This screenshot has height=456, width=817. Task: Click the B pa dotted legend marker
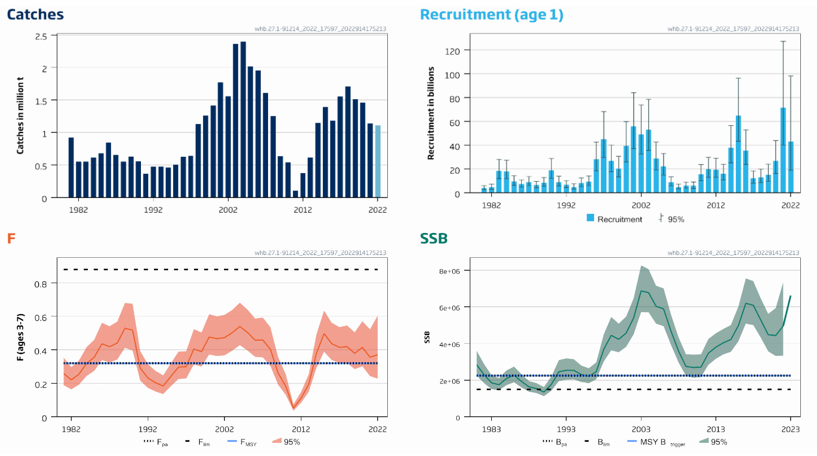tap(548, 441)
